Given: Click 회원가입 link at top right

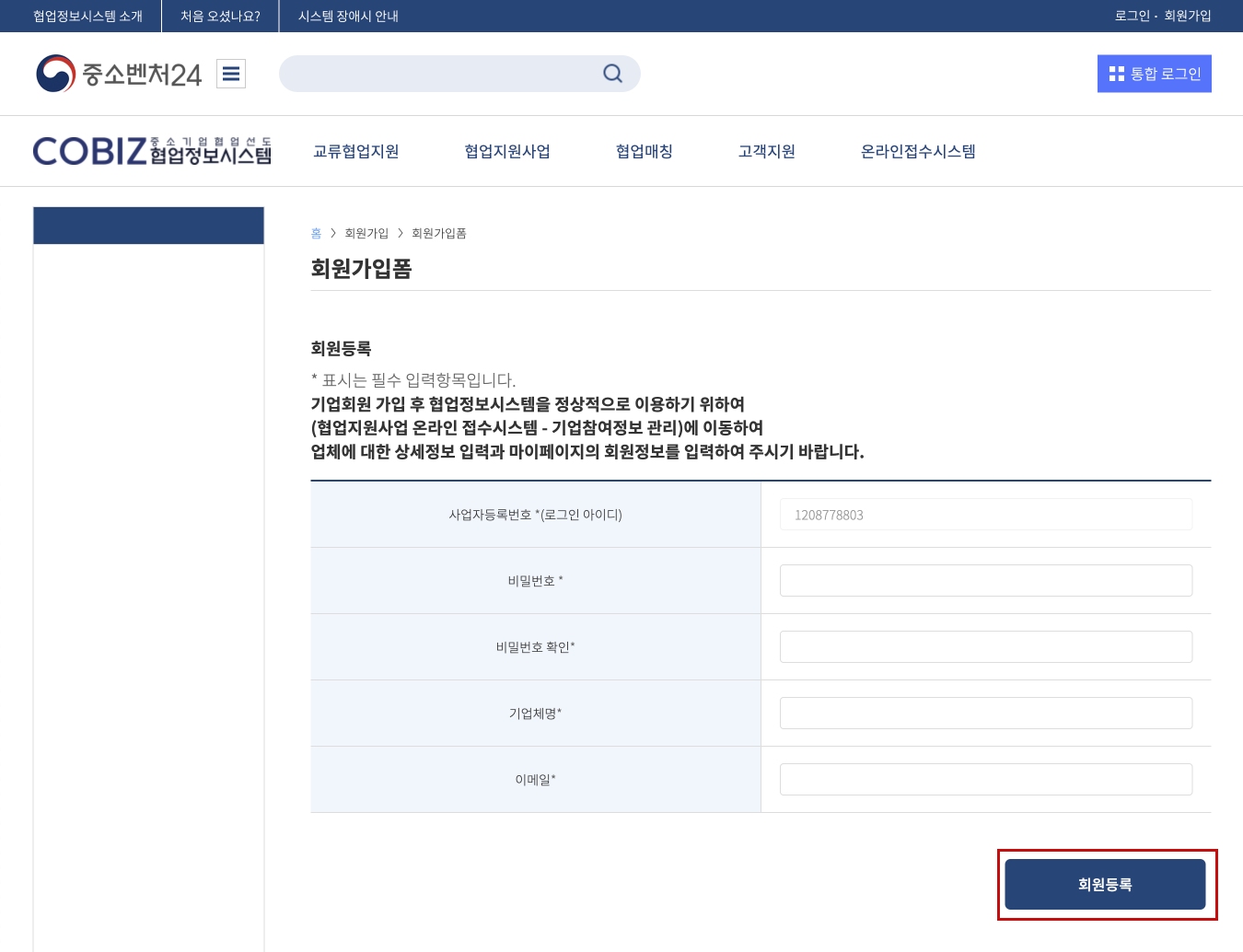Looking at the screenshot, I should (1188, 16).
